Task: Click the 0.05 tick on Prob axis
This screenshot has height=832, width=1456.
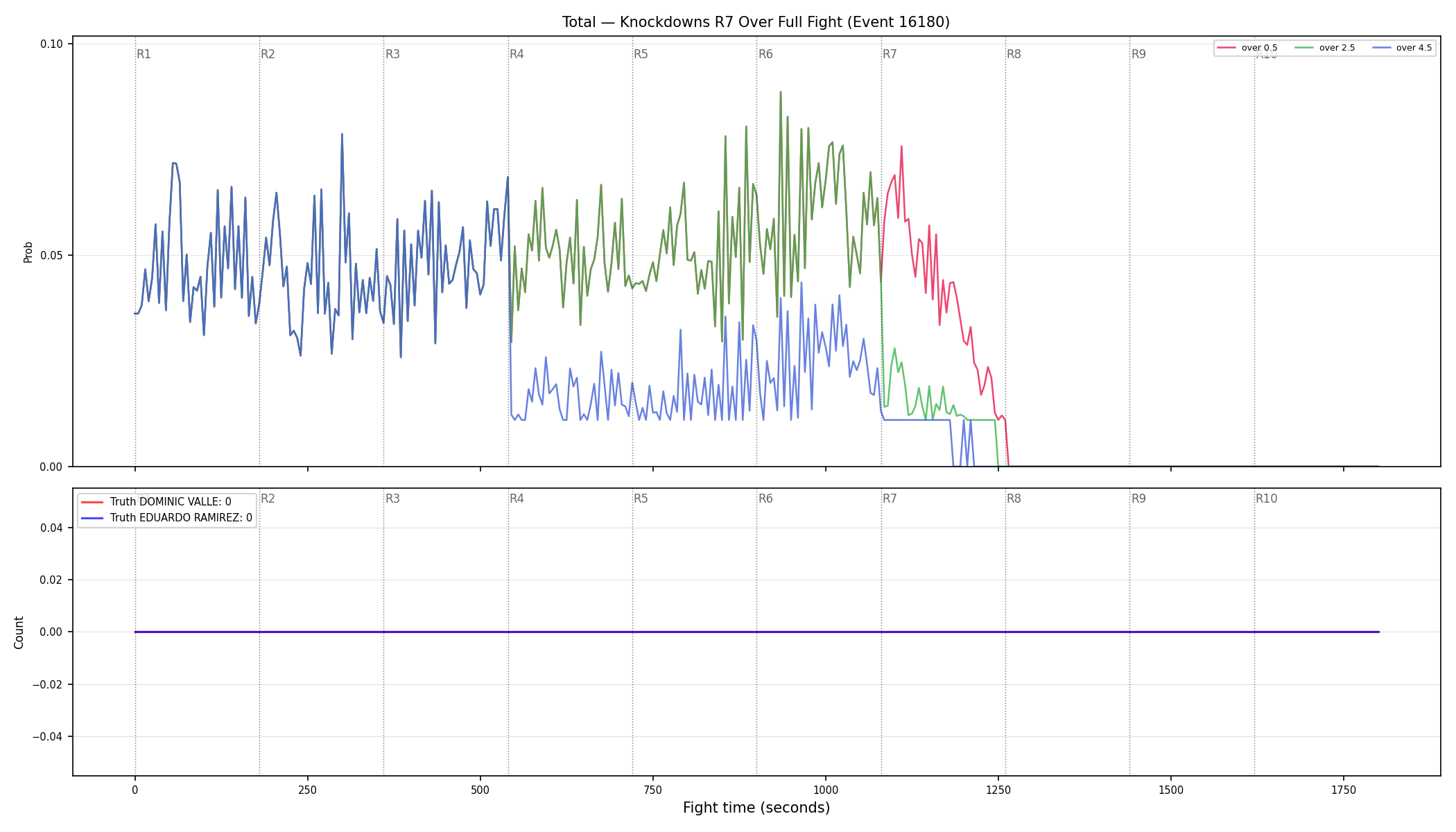Action: (x=51, y=255)
